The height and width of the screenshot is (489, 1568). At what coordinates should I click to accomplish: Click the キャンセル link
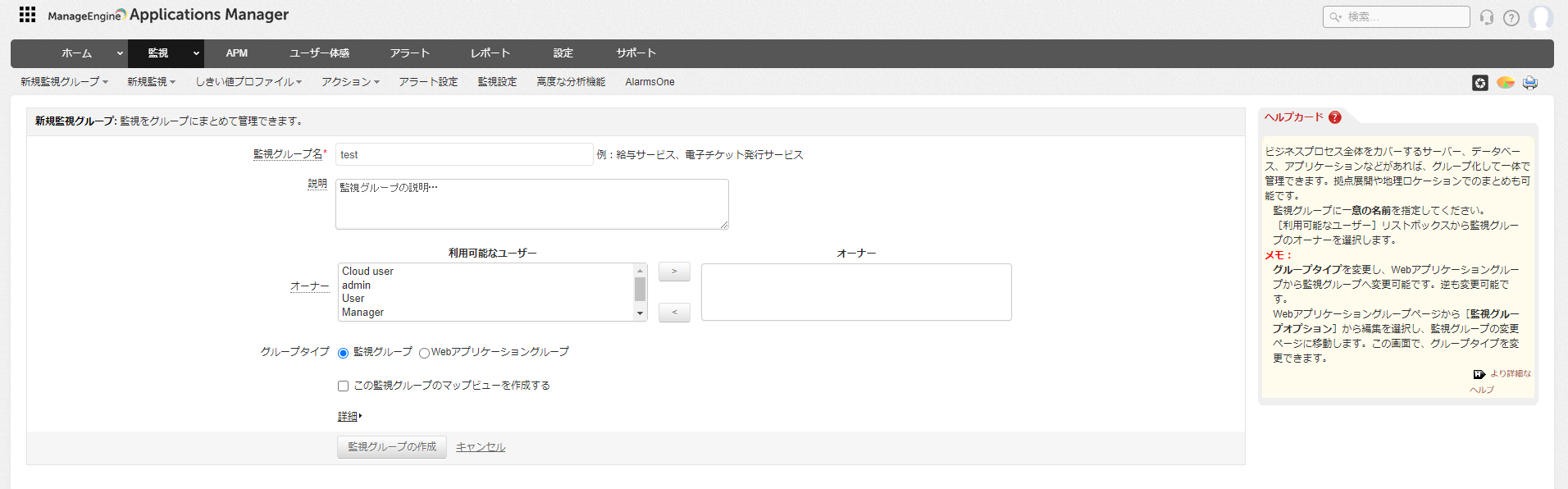pos(481,447)
